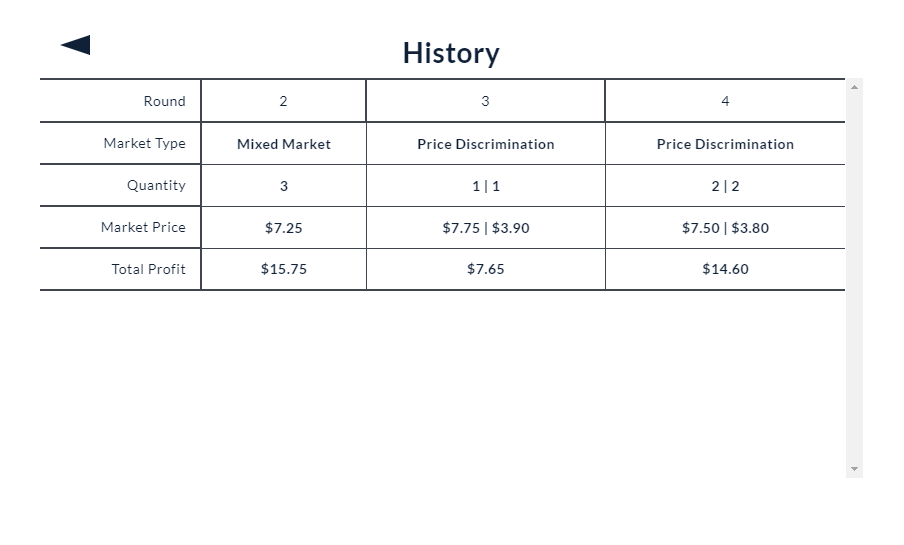Screen dimensions: 904x545
Task: Click the $14.60 total profit cell
Action: [x=725, y=269]
